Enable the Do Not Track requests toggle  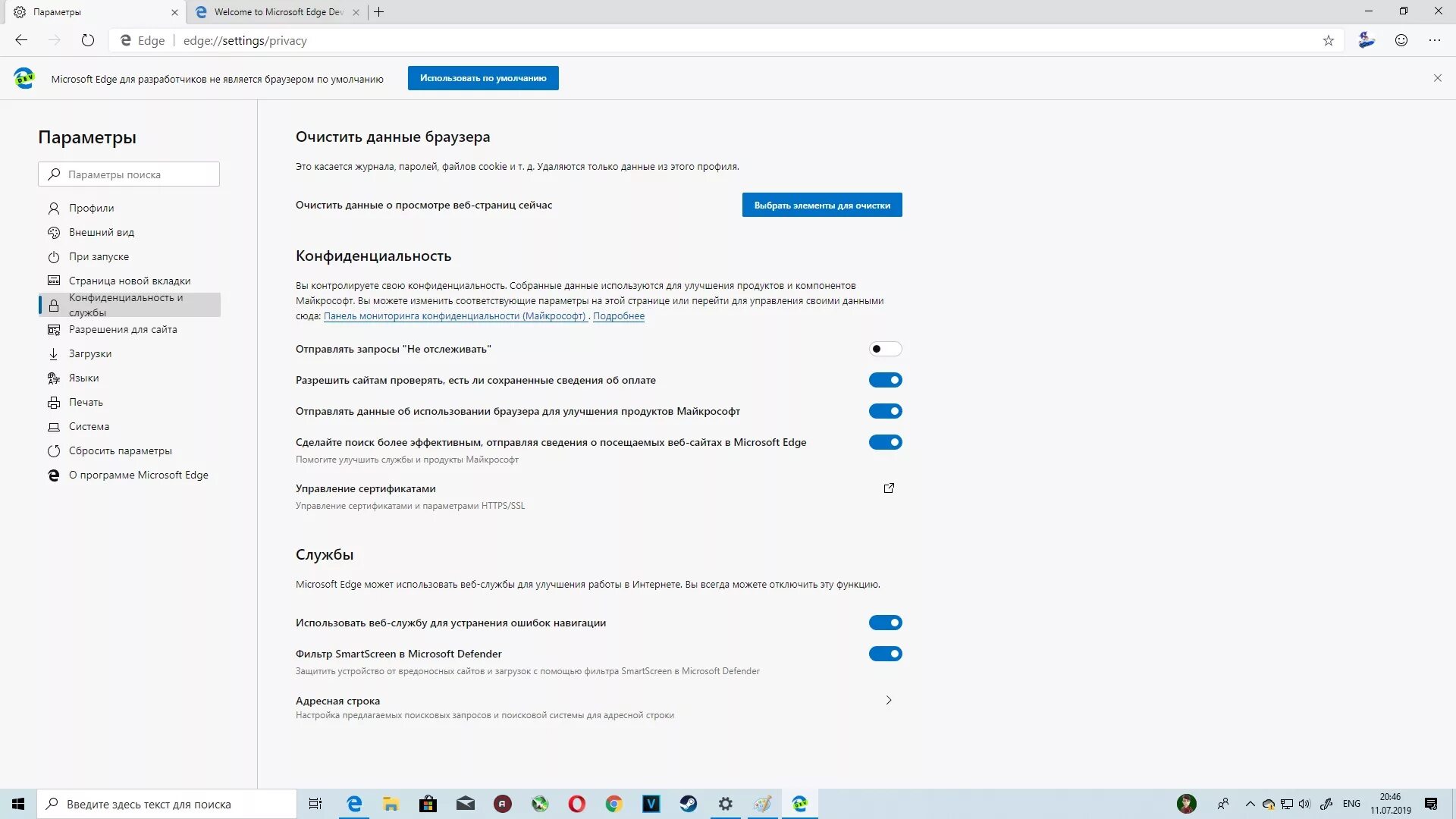click(885, 349)
